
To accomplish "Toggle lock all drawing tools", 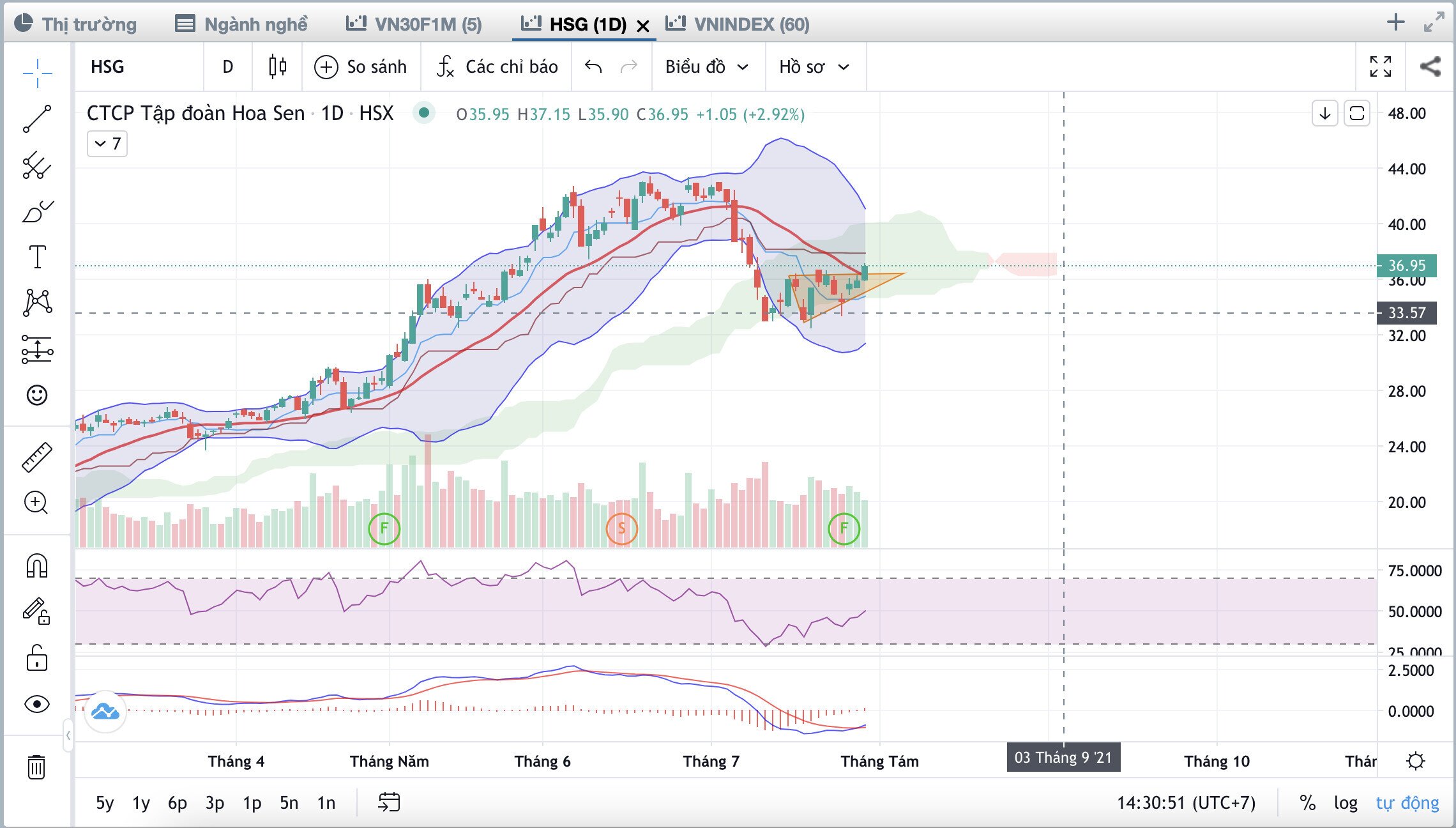I will (x=37, y=657).
